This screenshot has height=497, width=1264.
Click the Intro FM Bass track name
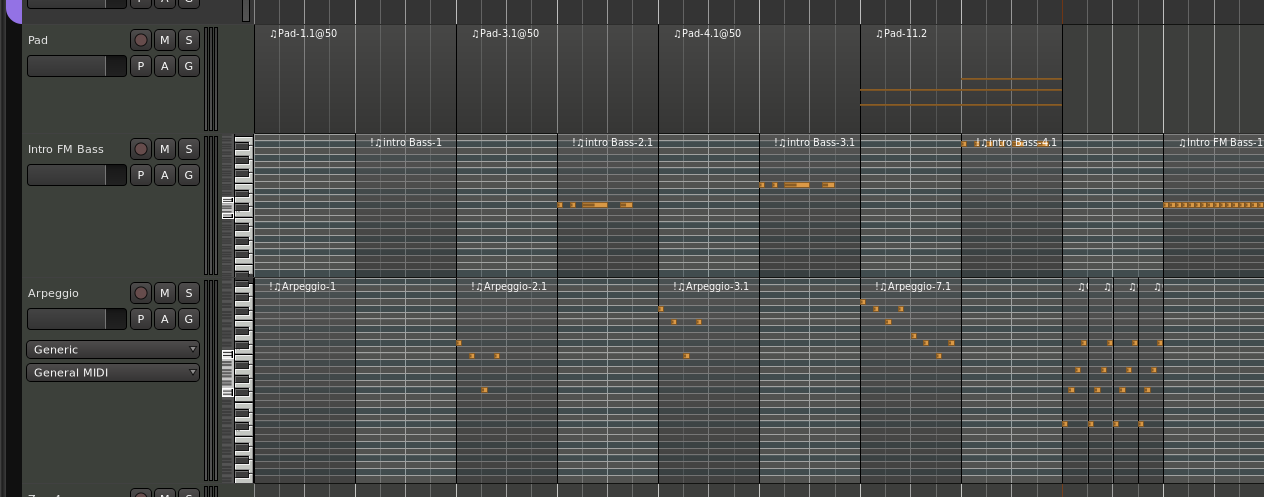66,149
